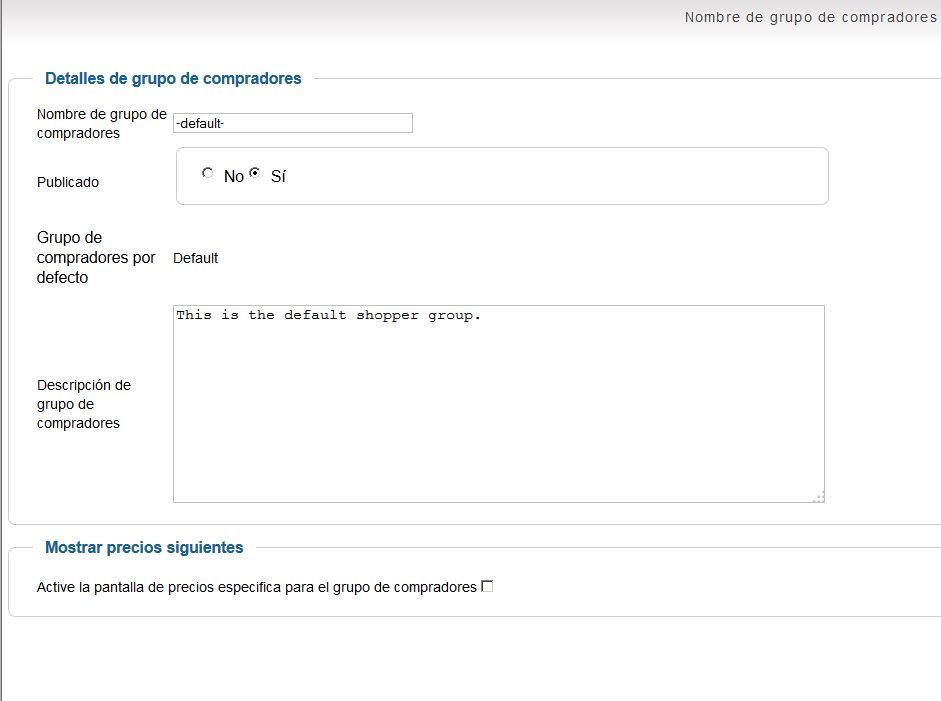Click the top-right 'Nombre de grupo de compradores' header

tap(811, 17)
